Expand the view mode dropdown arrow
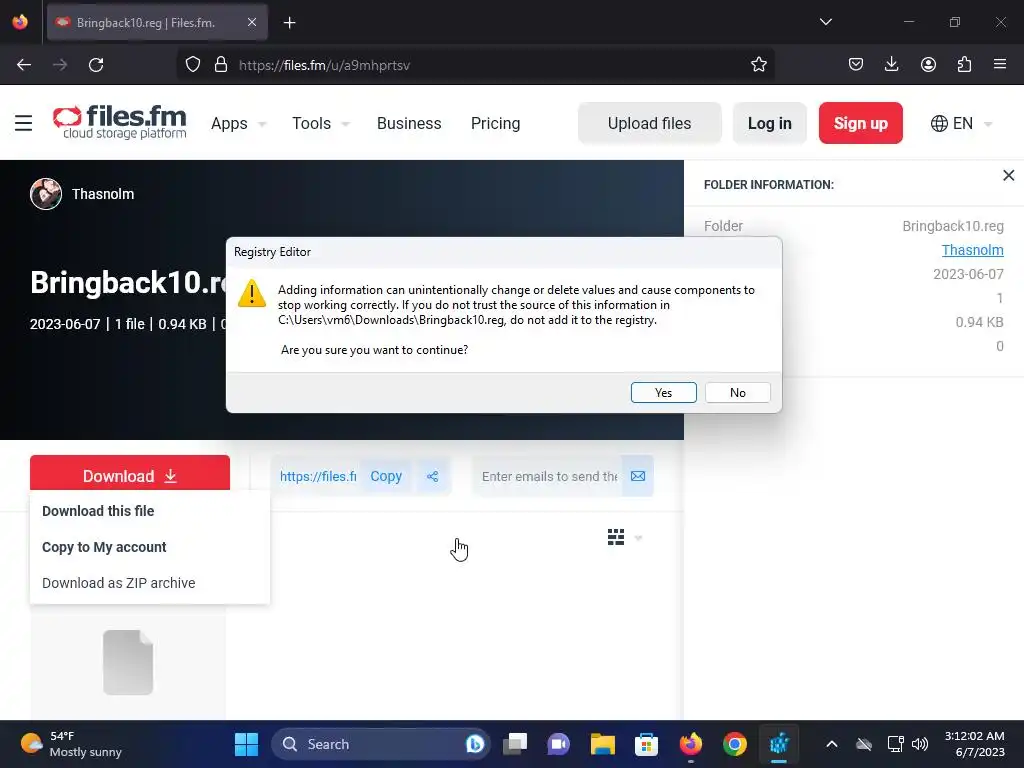 click(x=639, y=538)
